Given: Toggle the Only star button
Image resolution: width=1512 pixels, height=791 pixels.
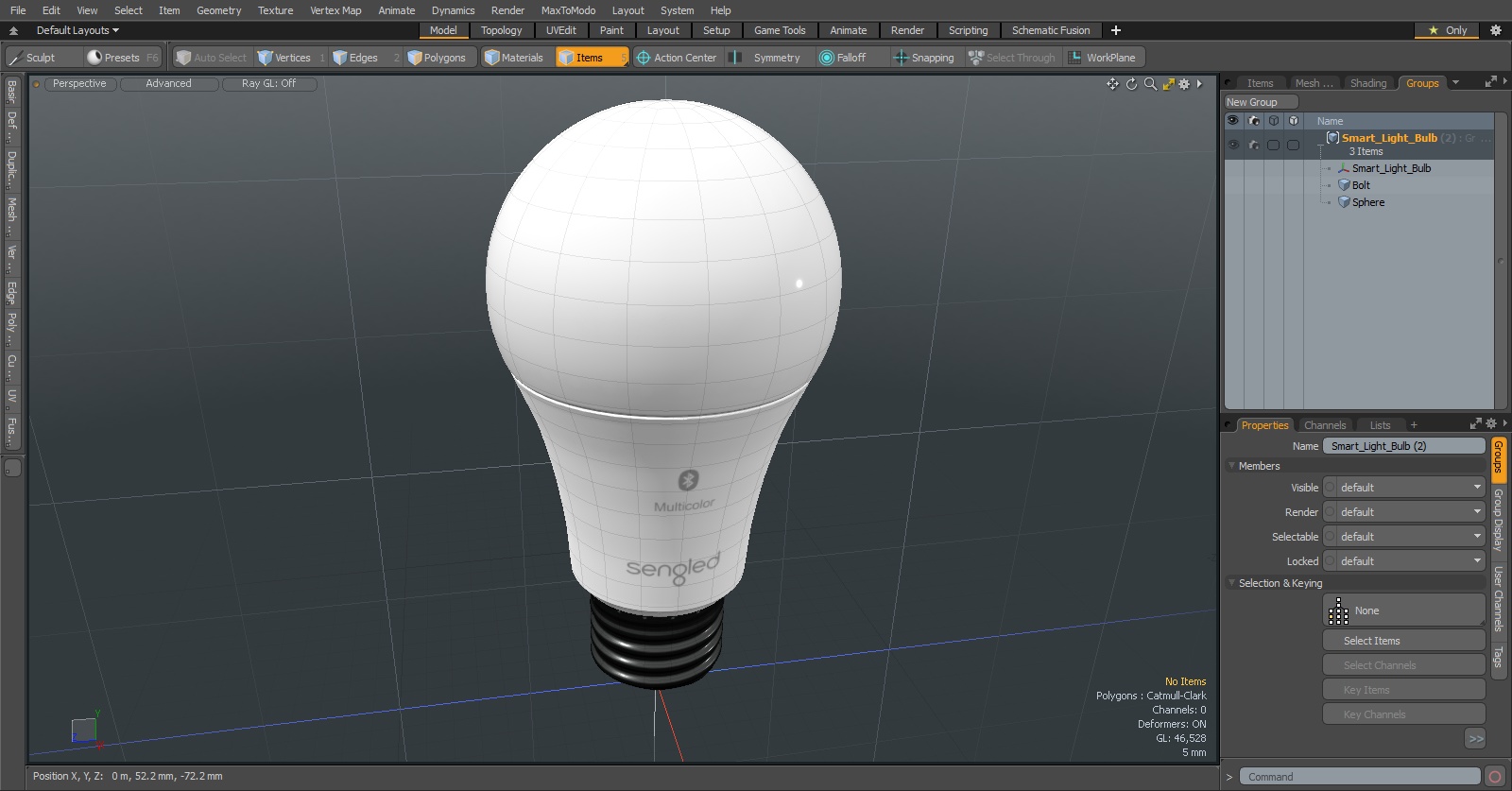Looking at the screenshot, I should (1448, 30).
